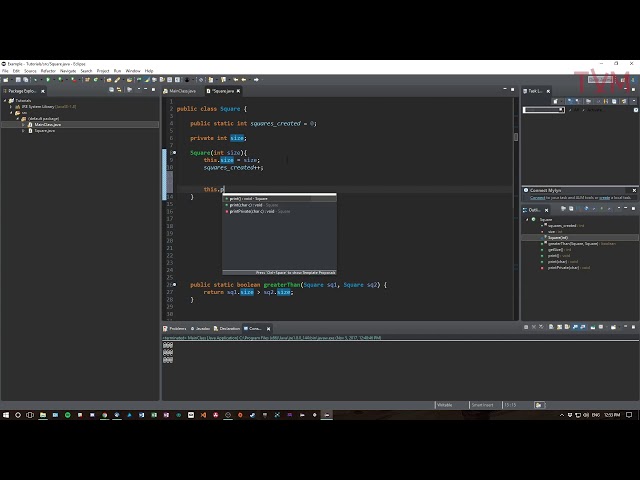Click the Save toolbar icon

coord(18,80)
